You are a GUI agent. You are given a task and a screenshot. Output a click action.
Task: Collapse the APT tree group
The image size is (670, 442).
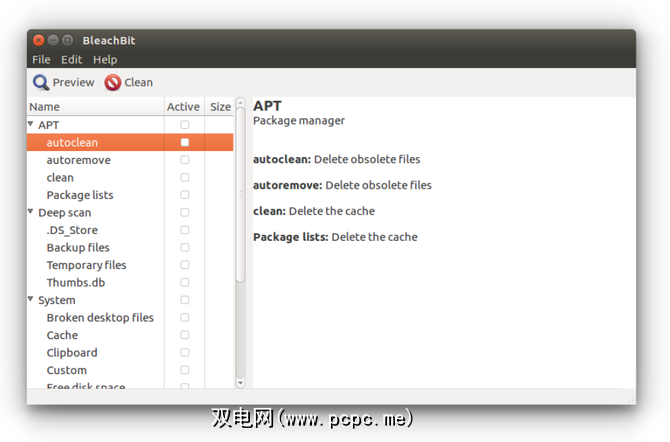[31, 124]
